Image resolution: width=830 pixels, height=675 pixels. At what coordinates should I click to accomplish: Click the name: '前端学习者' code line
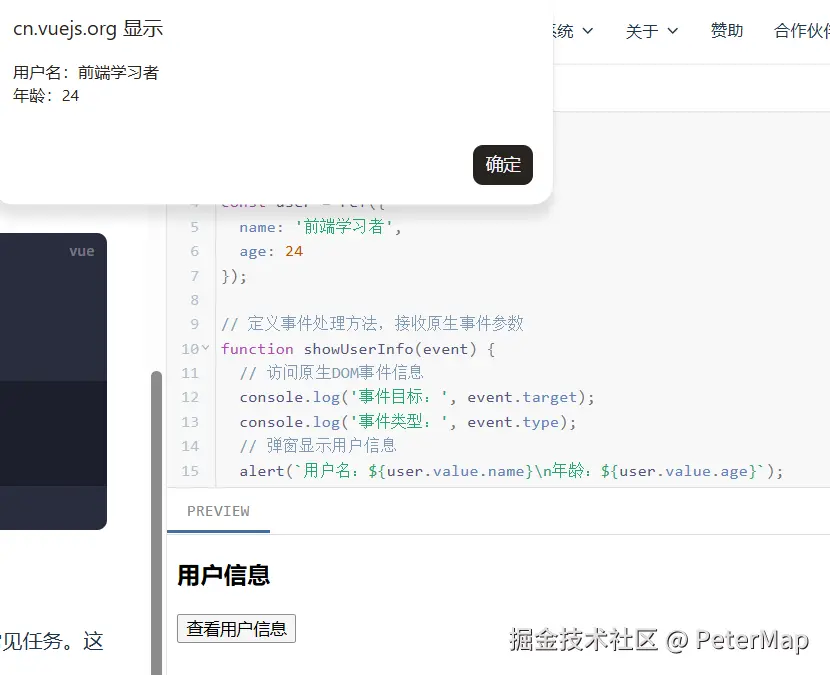coord(320,227)
